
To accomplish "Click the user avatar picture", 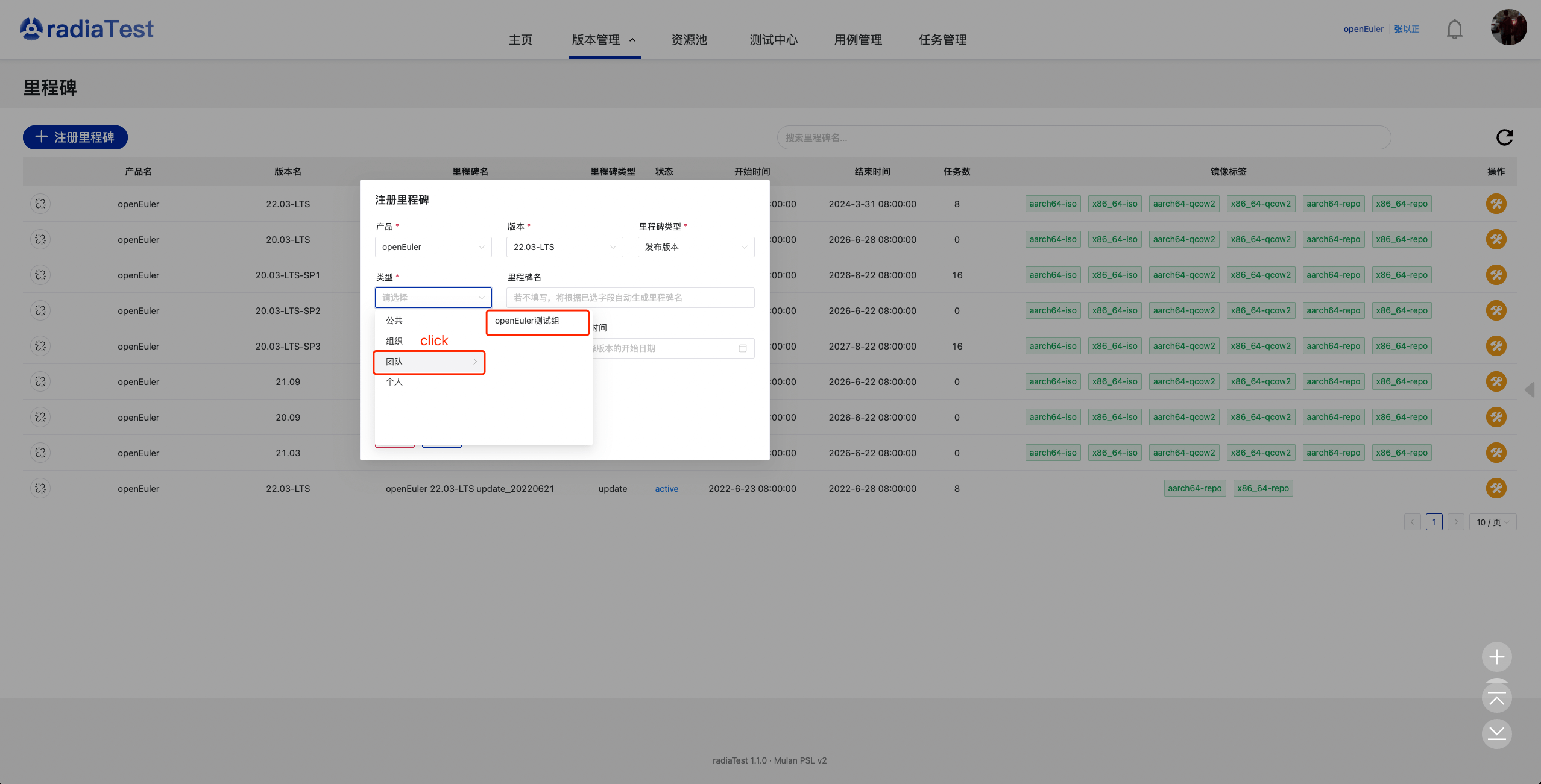I will 1508,27.
